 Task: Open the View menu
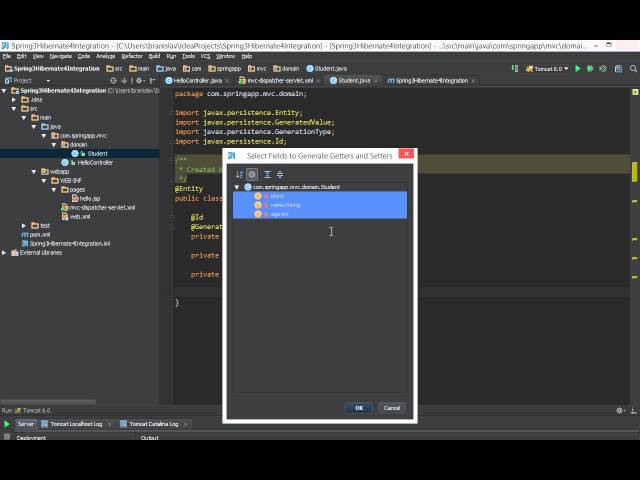tap(38, 56)
